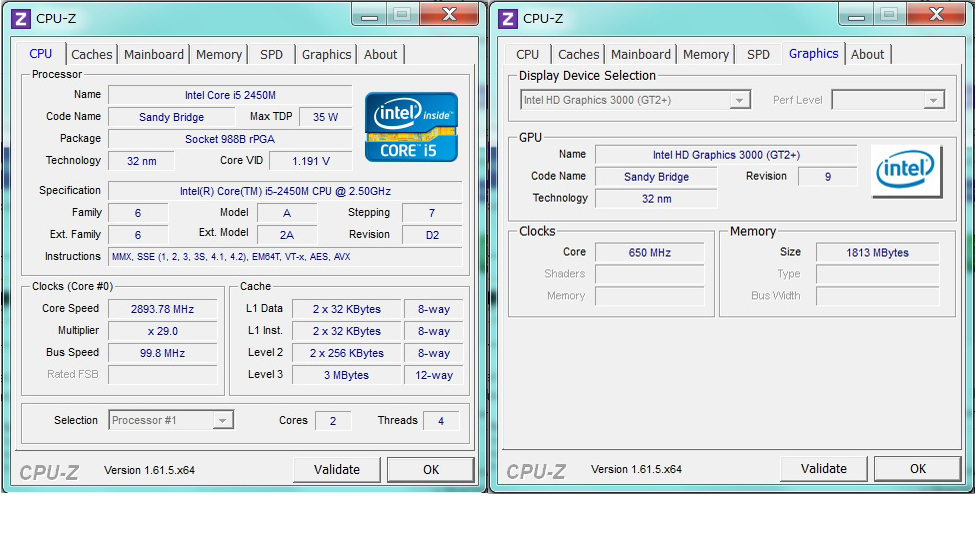
Task: Click the Level 2 cache size 2 x 256 KBytes
Action: (346, 353)
